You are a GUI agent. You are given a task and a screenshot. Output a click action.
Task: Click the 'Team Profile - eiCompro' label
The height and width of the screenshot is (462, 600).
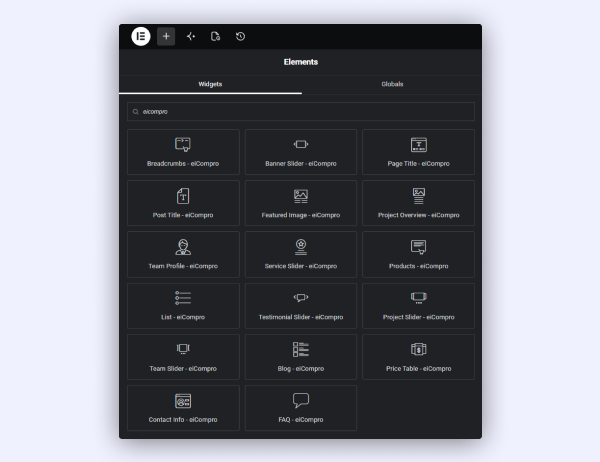tap(183, 266)
